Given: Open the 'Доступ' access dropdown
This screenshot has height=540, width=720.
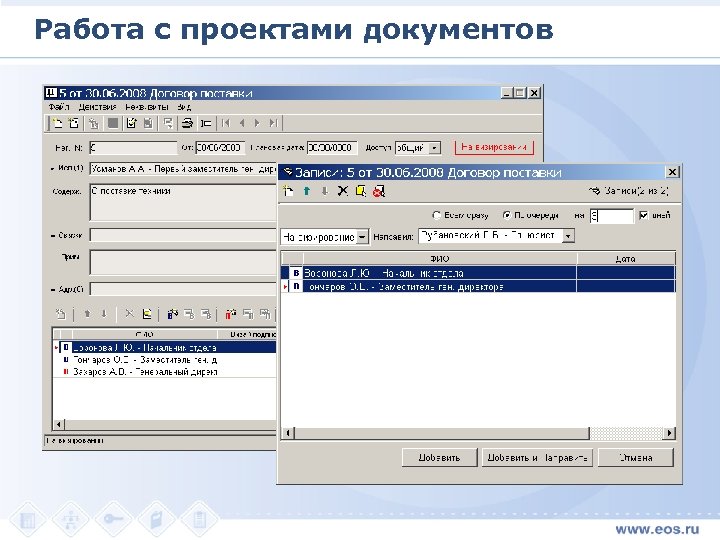Looking at the screenshot, I should (434, 148).
